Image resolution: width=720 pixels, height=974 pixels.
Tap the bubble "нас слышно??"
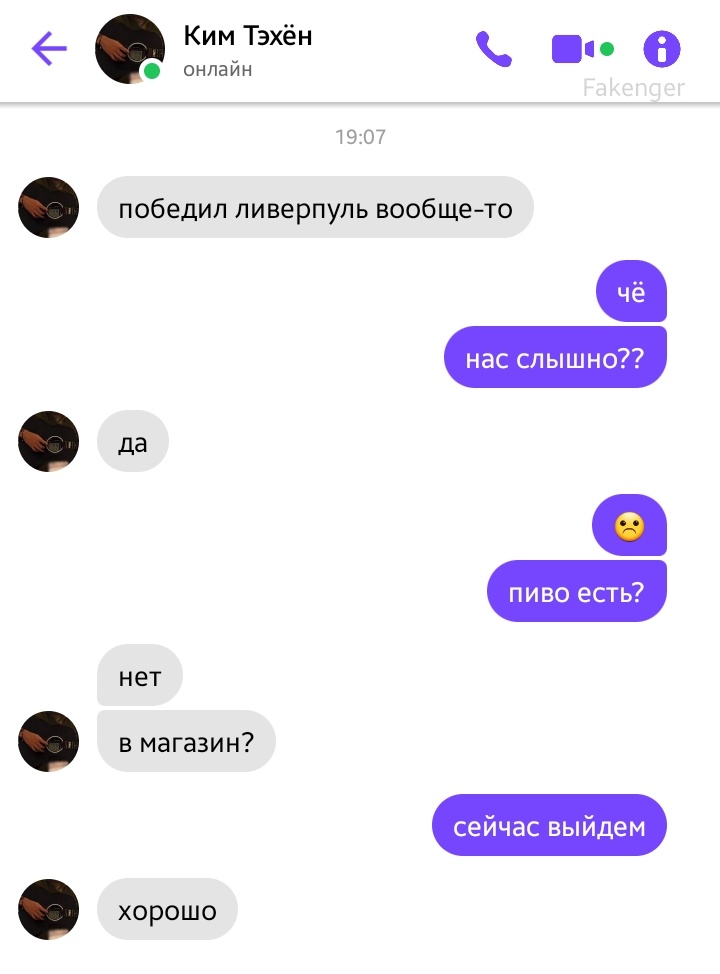coord(555,357)
